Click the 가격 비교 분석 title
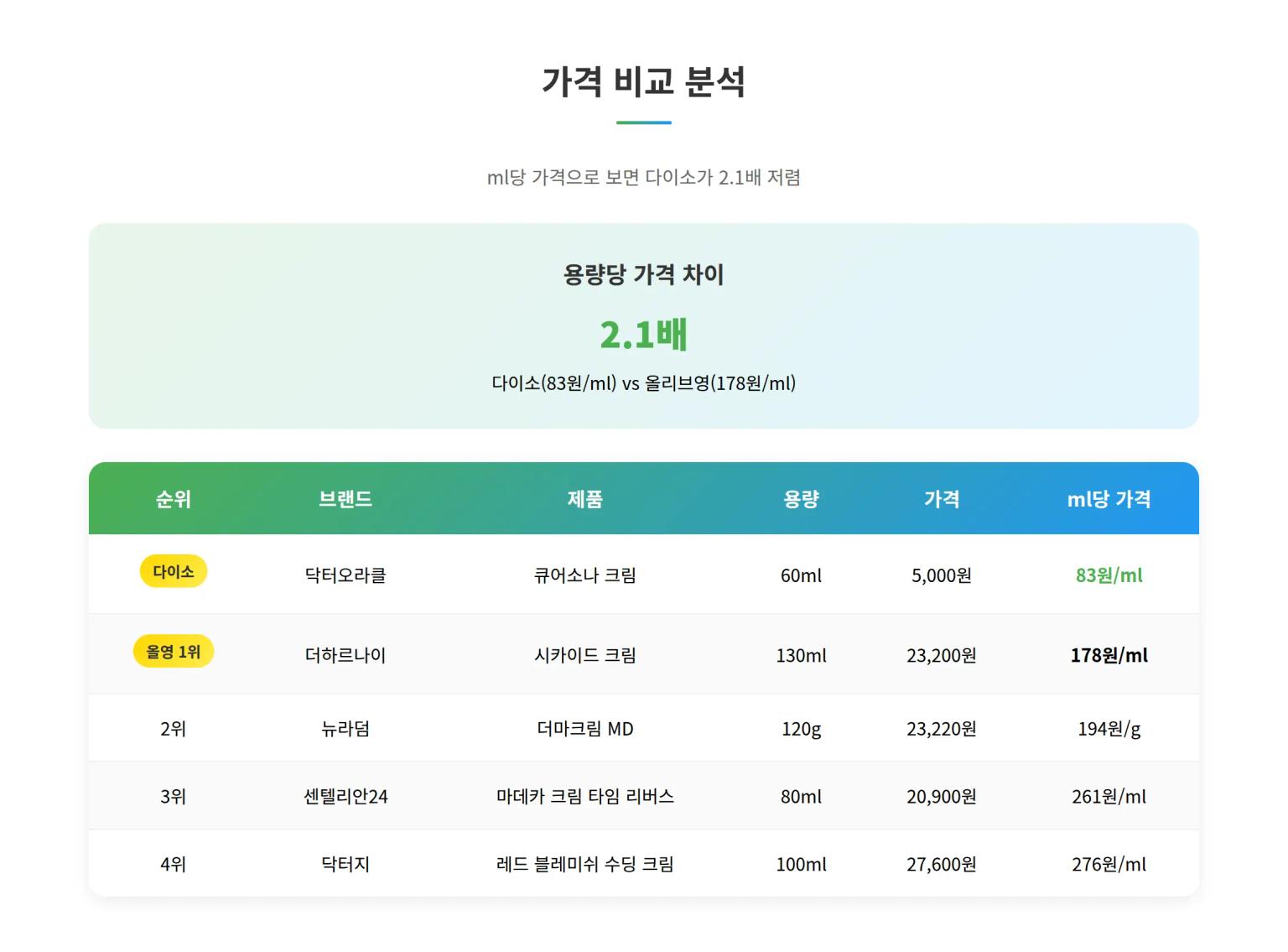This screenshot has width=1288, height=952. click(643, 82)
